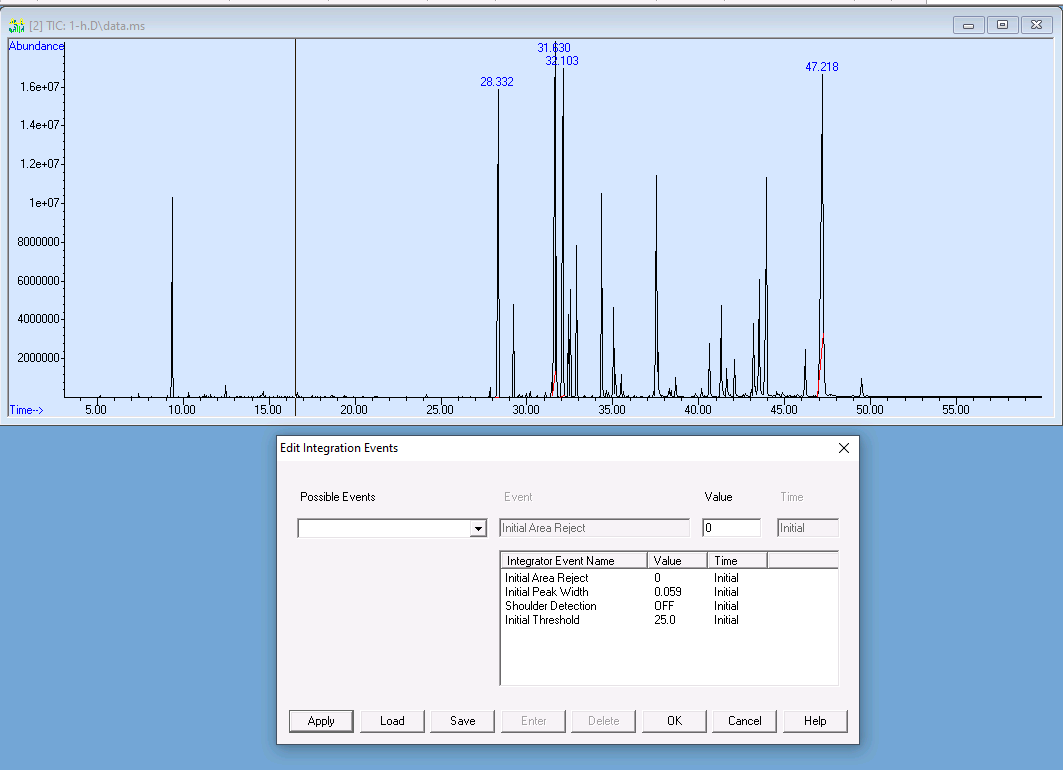This screenshot has height=770, width=1063.
Task: Minimize the TIC data.ms chromatogram window
Action: click(x=968, y=25)
